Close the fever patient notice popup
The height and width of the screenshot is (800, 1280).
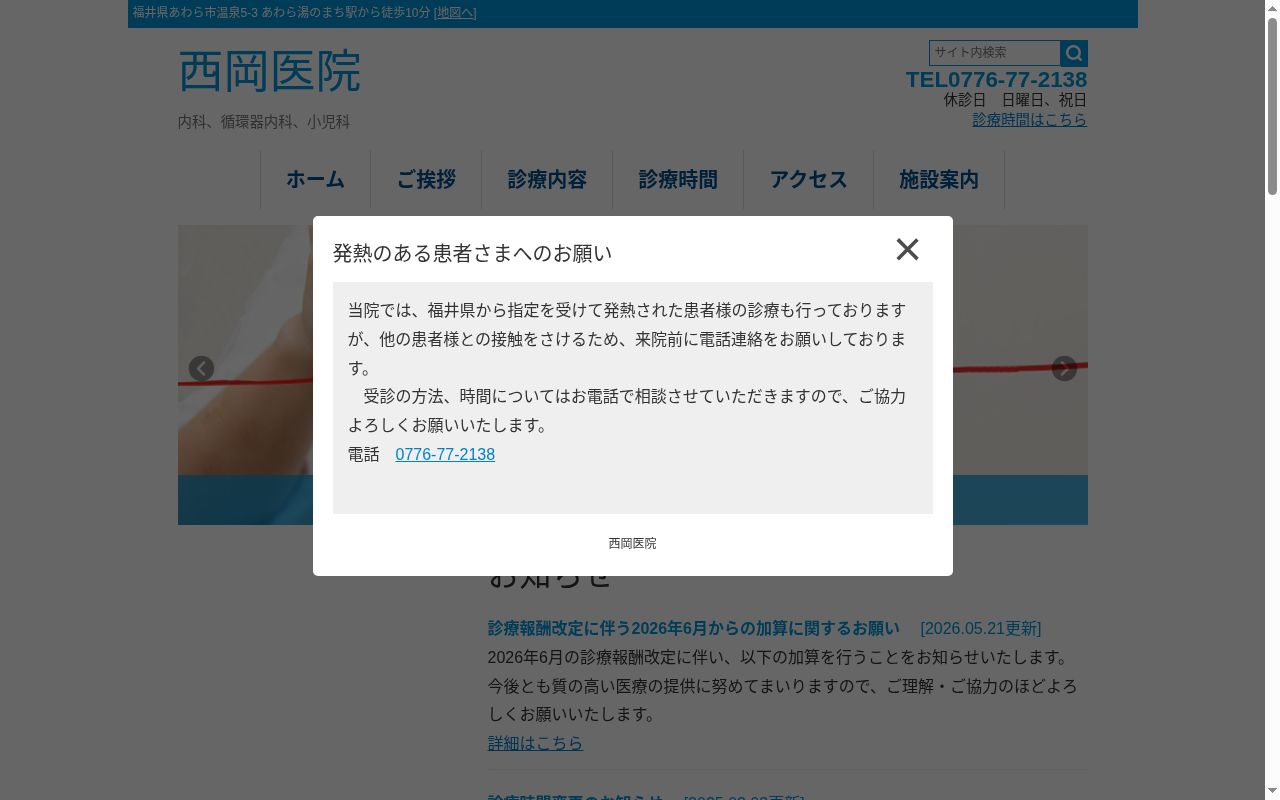[x=907, y=249]
